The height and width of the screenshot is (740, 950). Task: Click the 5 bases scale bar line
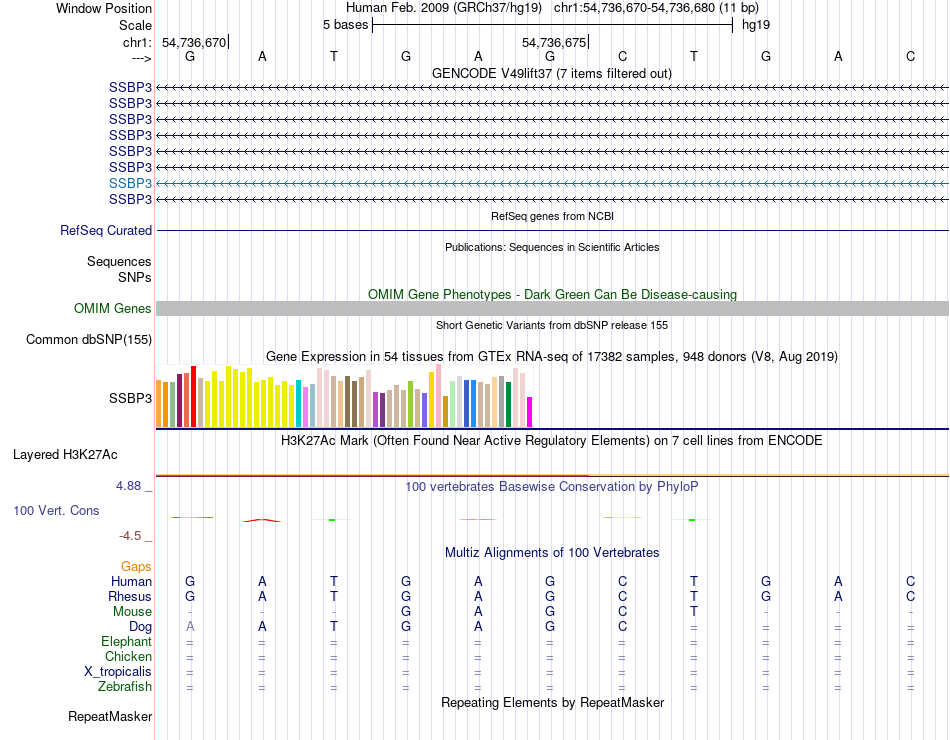[x=553, y=25]
